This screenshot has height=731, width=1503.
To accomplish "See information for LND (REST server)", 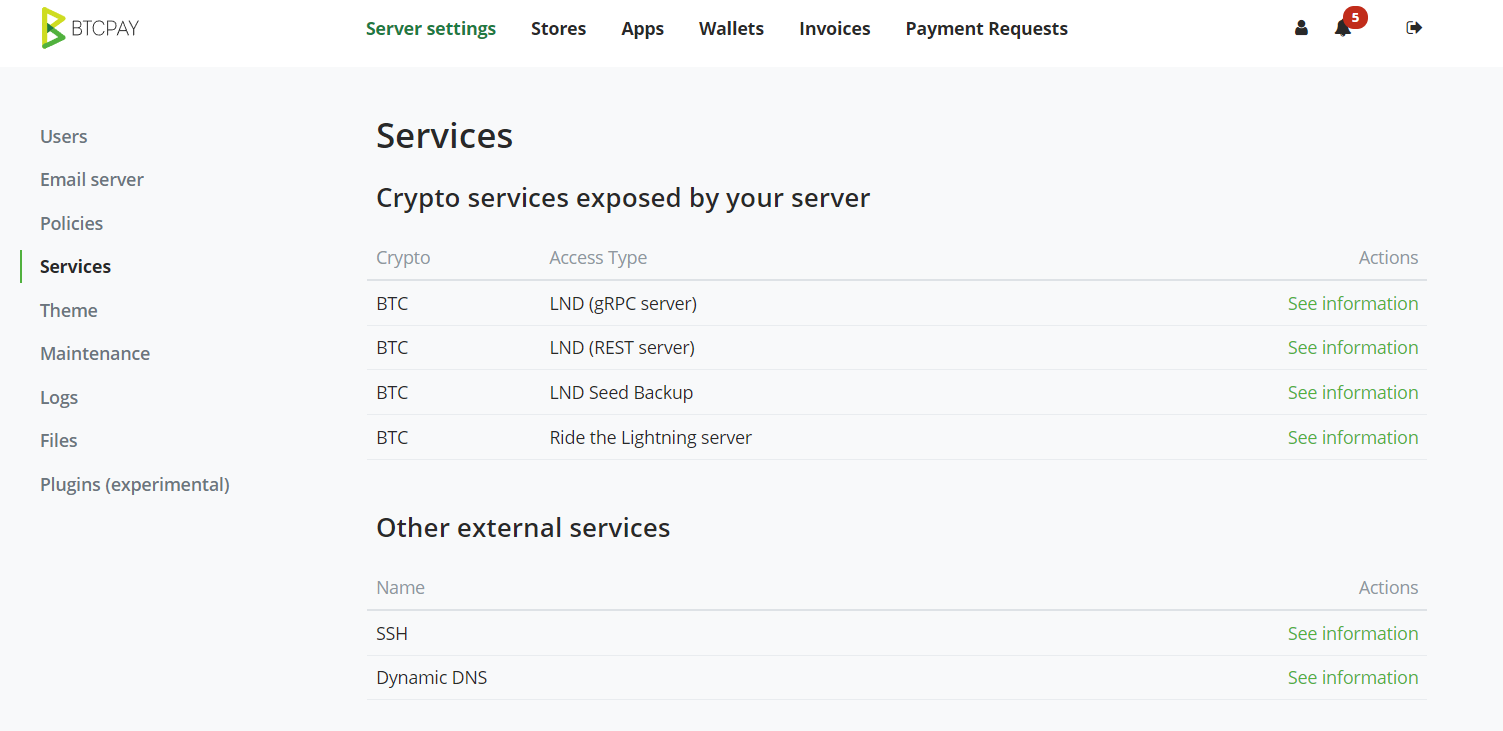I will [1353, 347].
